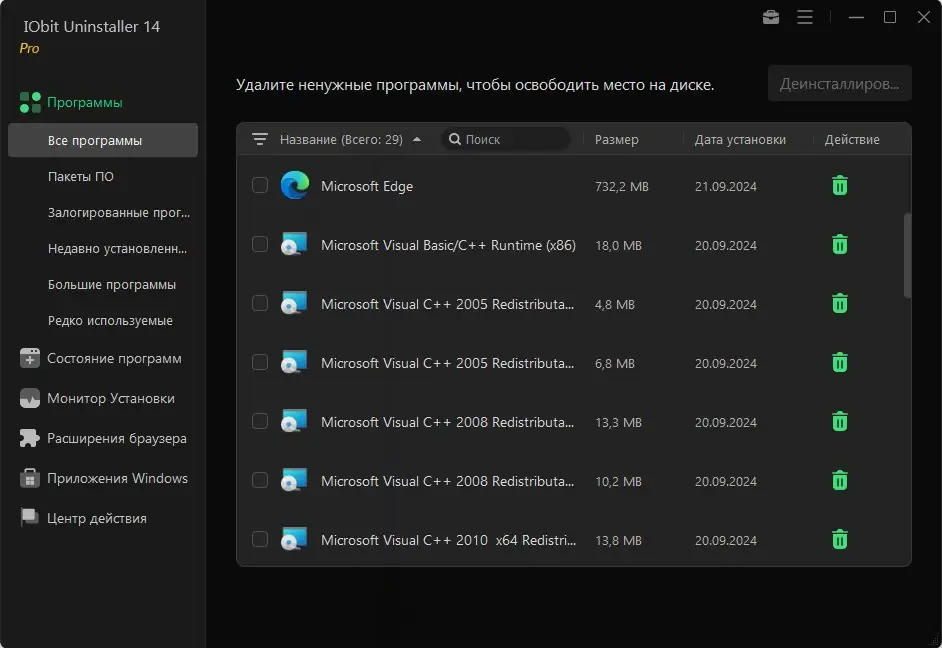The width and height of the screenshot is (942, 648).
Task: Click the toolbox icon in the title bar
Action: click(770, 17)
